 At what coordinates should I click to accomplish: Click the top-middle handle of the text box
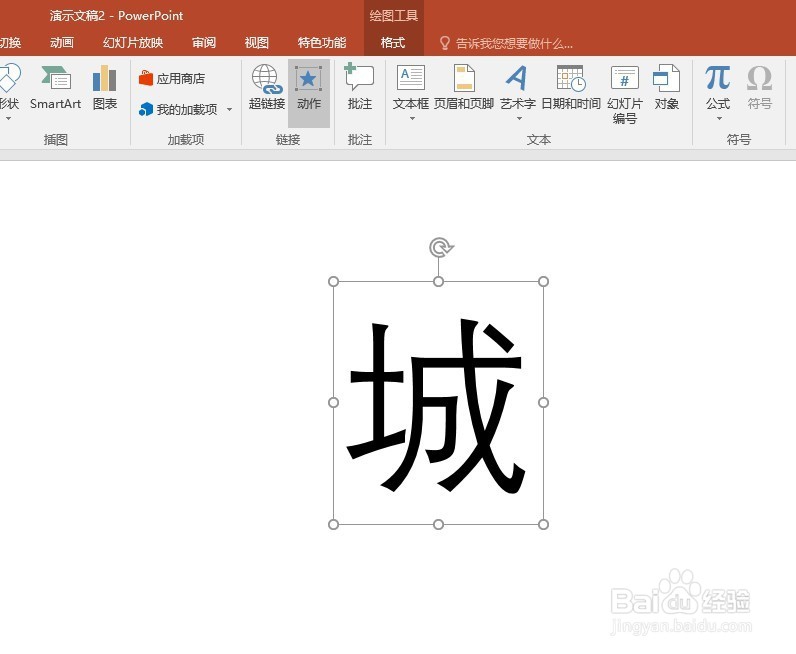pyautogui.click(x=439, y=281)
